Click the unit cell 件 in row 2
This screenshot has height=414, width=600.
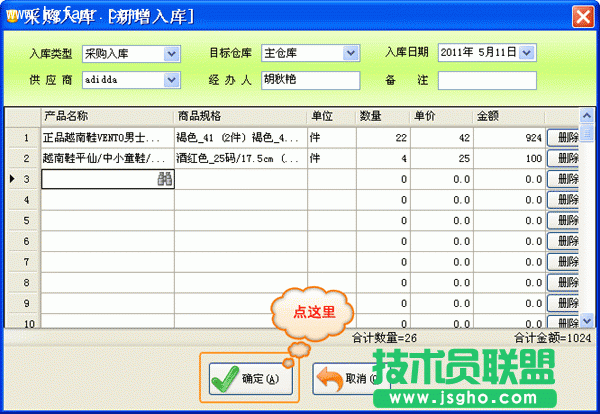click(332, 158)
